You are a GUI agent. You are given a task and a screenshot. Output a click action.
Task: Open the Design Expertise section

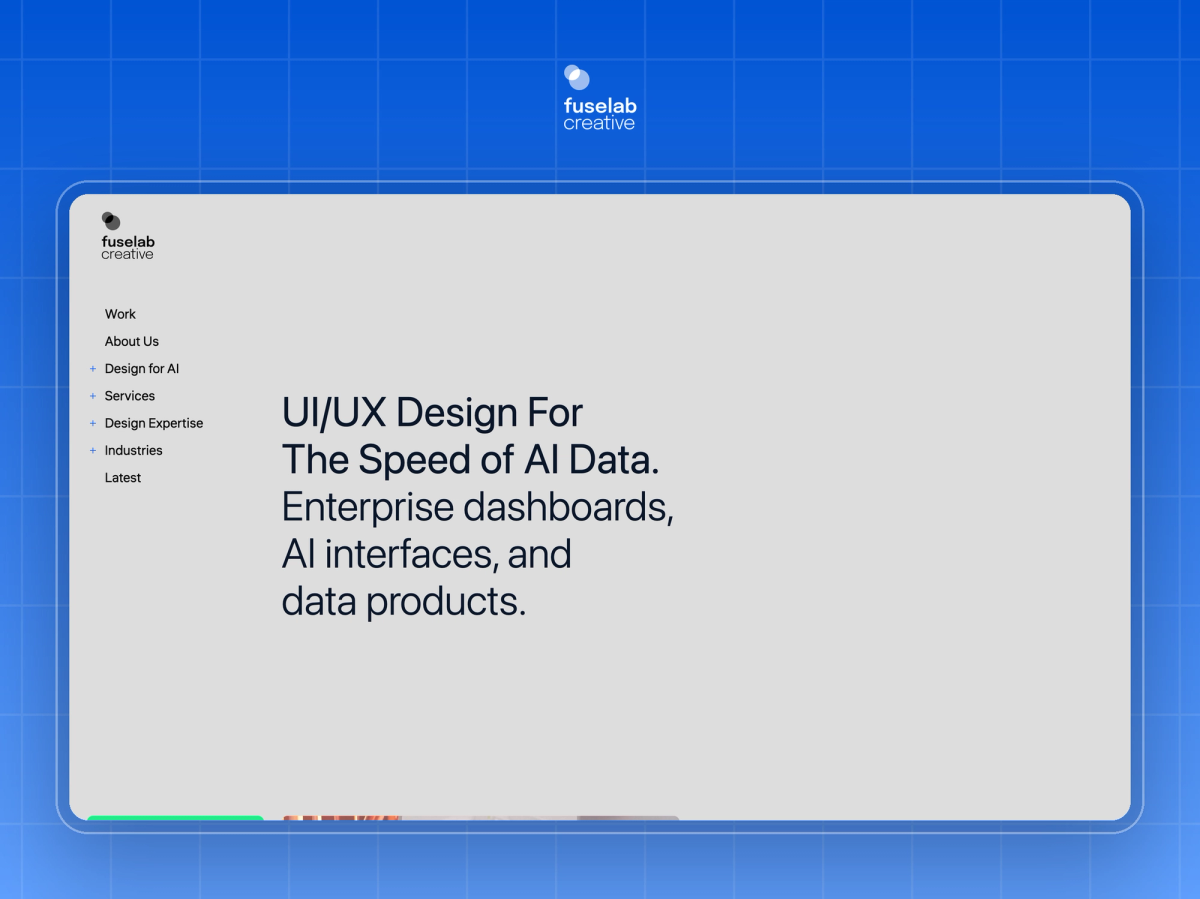[x=154, y=423]
